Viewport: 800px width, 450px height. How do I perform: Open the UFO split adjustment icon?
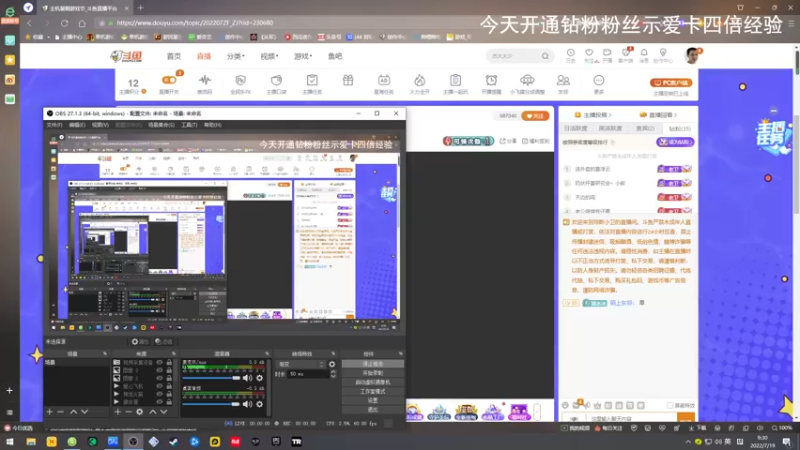tap(527, 80)
